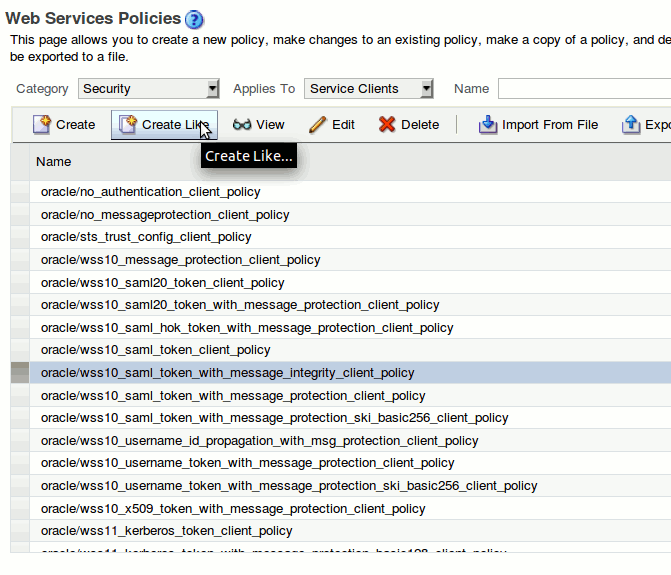
Task: Select oracle/wss11_kerberos_token_client_policy row
Action: point(167,531)
